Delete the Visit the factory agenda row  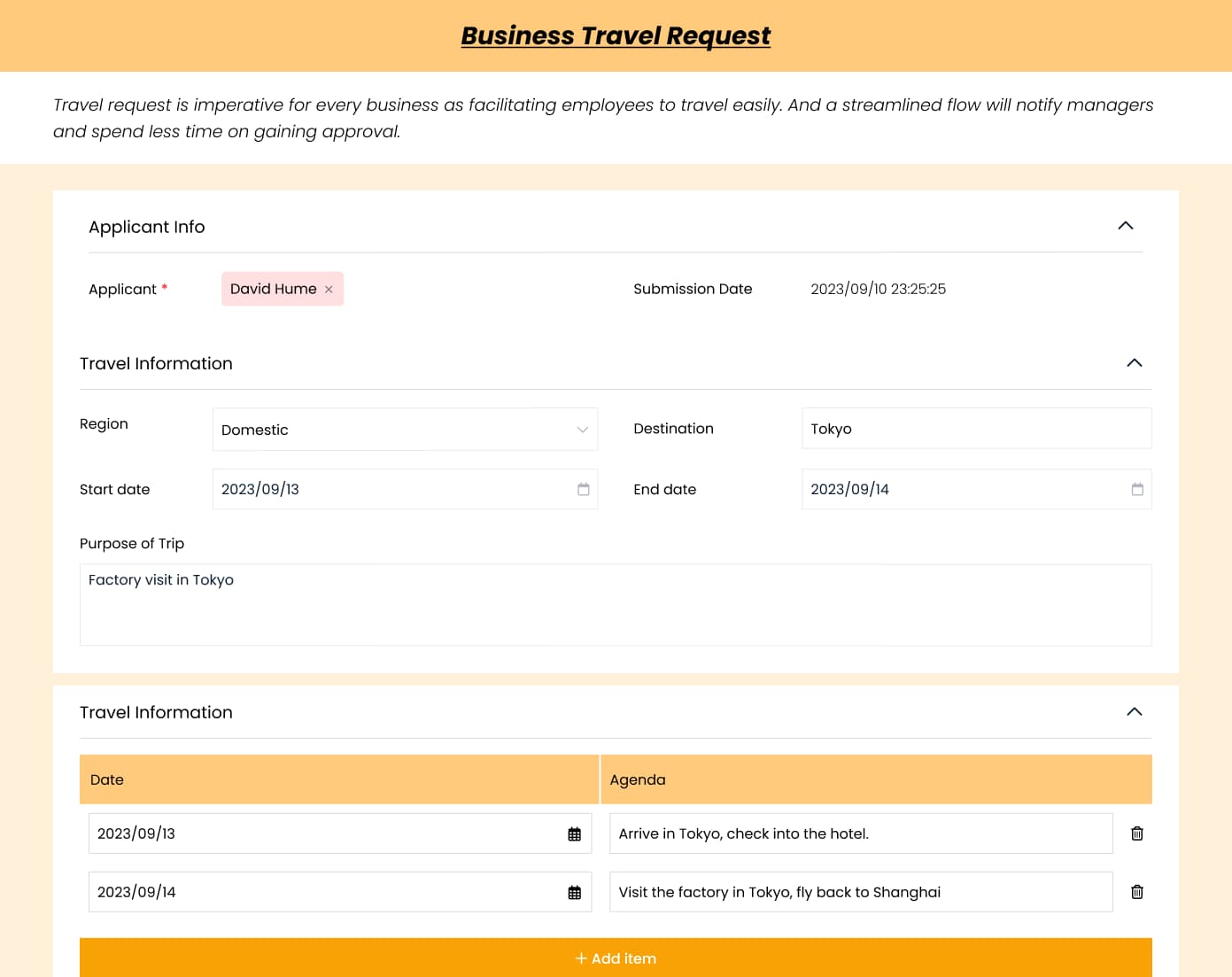point(1137,892)
